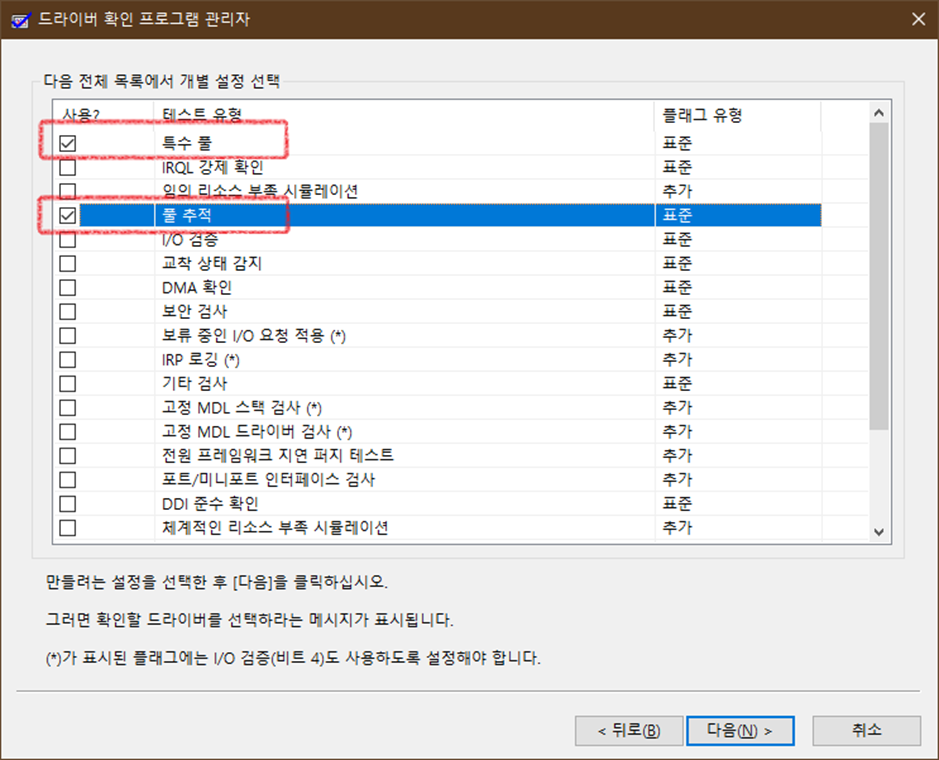Sort by 테스트 유형 column header
This screenshot has height=760, width=939.
coord(404,114)
